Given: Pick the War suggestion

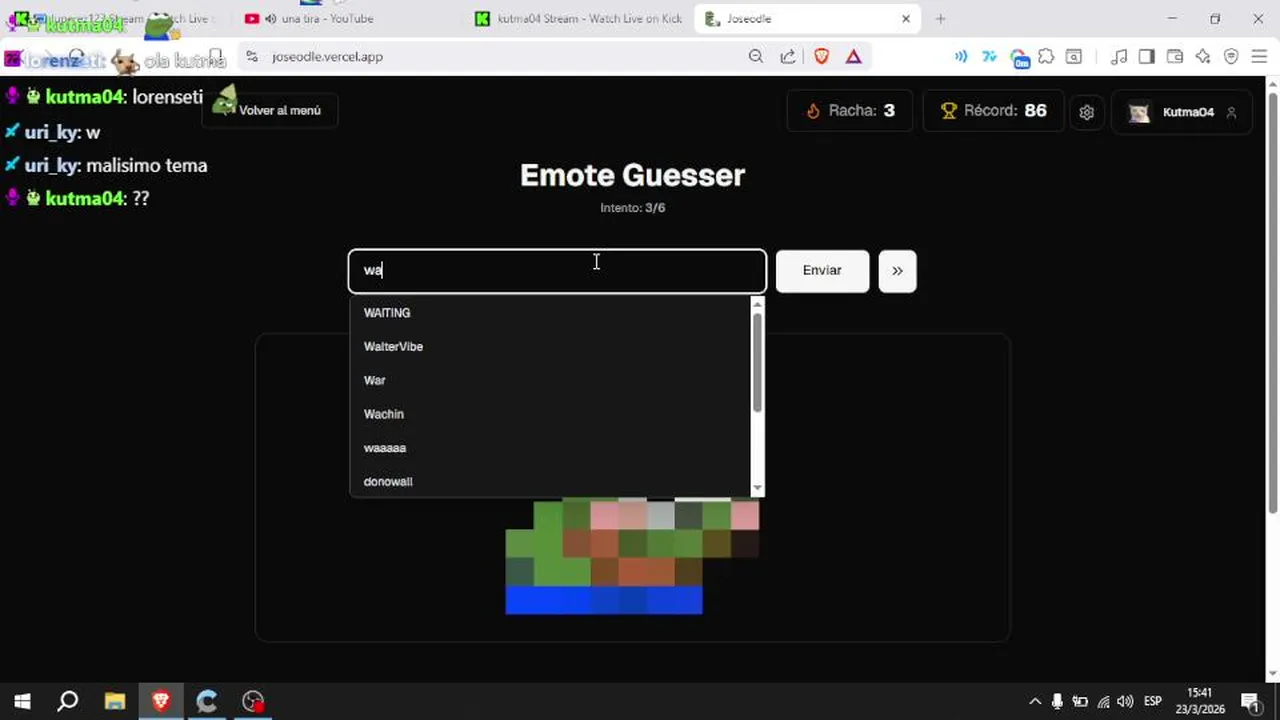Looking at the screenshot, I should tap(550, 381).
